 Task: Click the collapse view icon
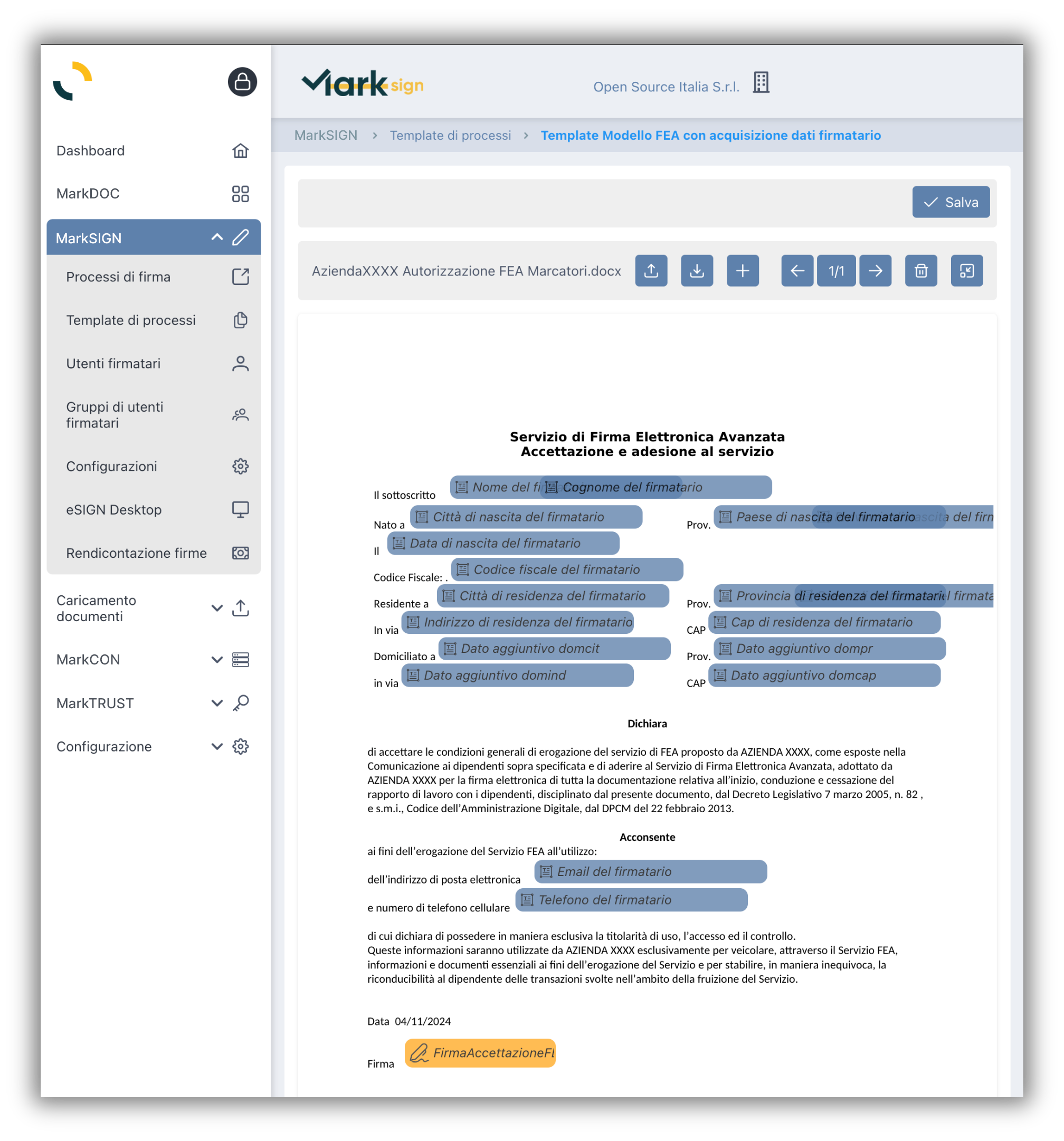pyautogui.click(x=966, y=270)
